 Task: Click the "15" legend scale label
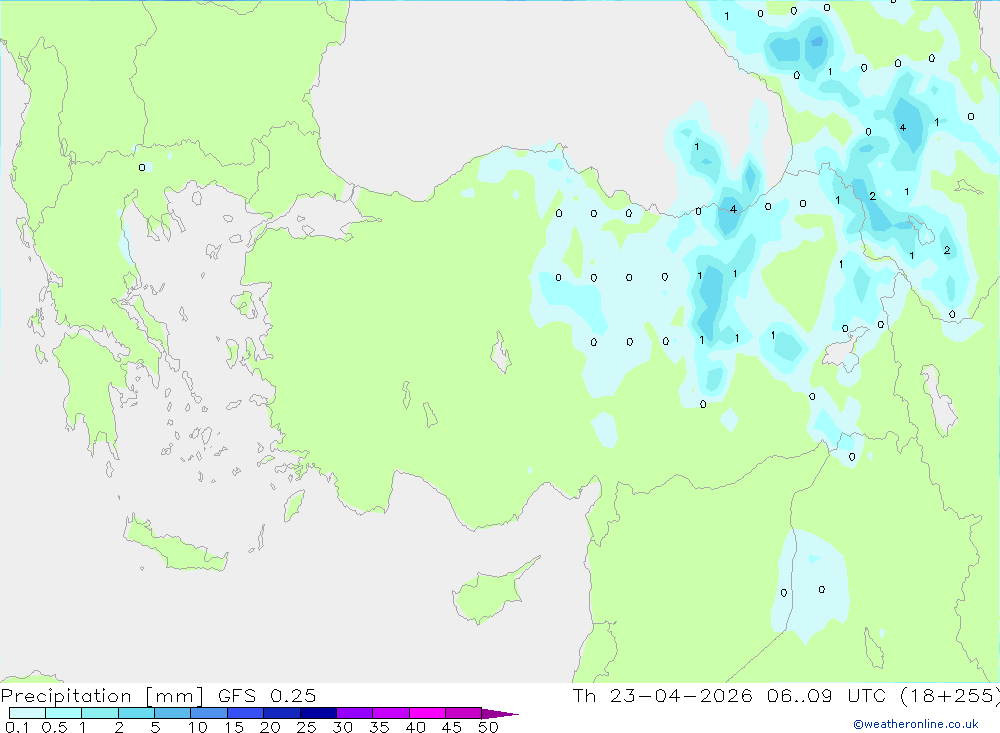234,727
